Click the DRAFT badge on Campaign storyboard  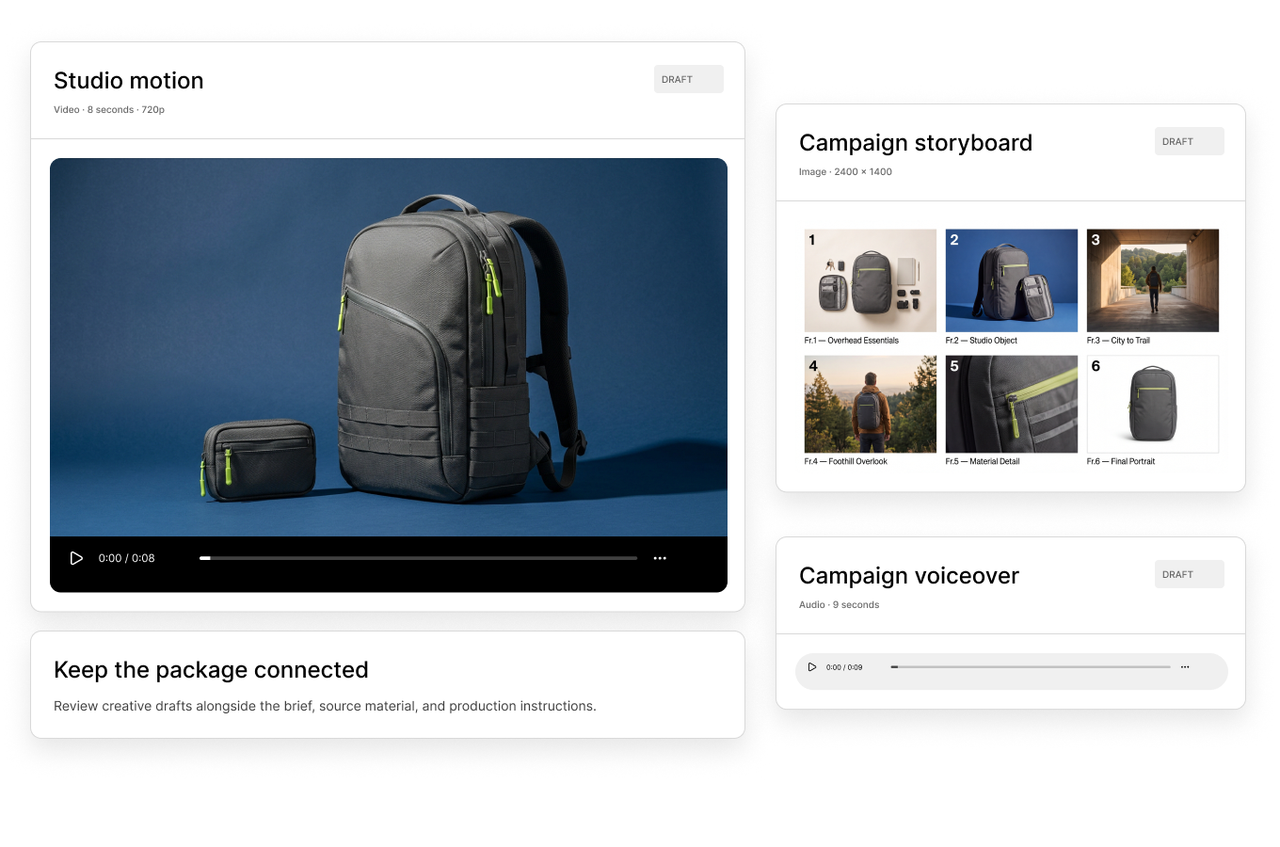(x=1189, y=141)
